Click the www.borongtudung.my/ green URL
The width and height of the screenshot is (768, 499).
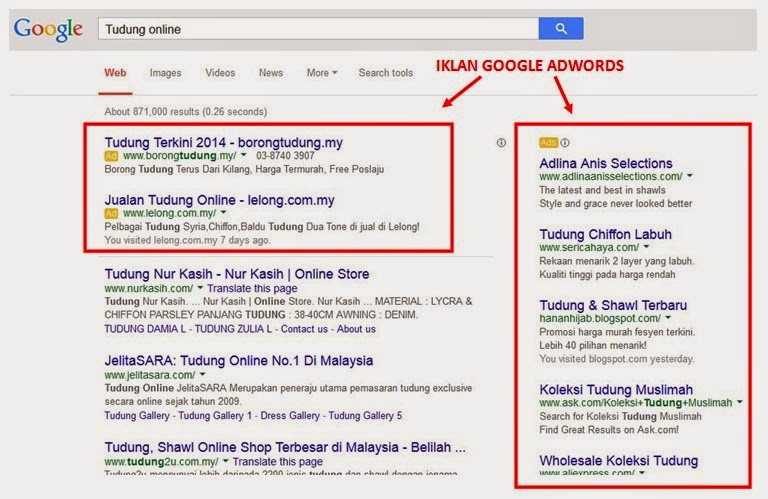(180, 156)
